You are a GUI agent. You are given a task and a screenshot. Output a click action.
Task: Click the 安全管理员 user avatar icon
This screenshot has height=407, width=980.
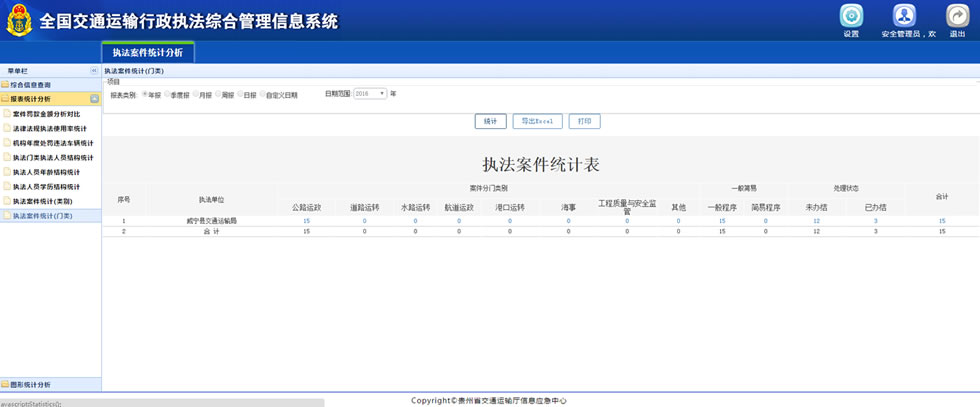coord(904,16)
